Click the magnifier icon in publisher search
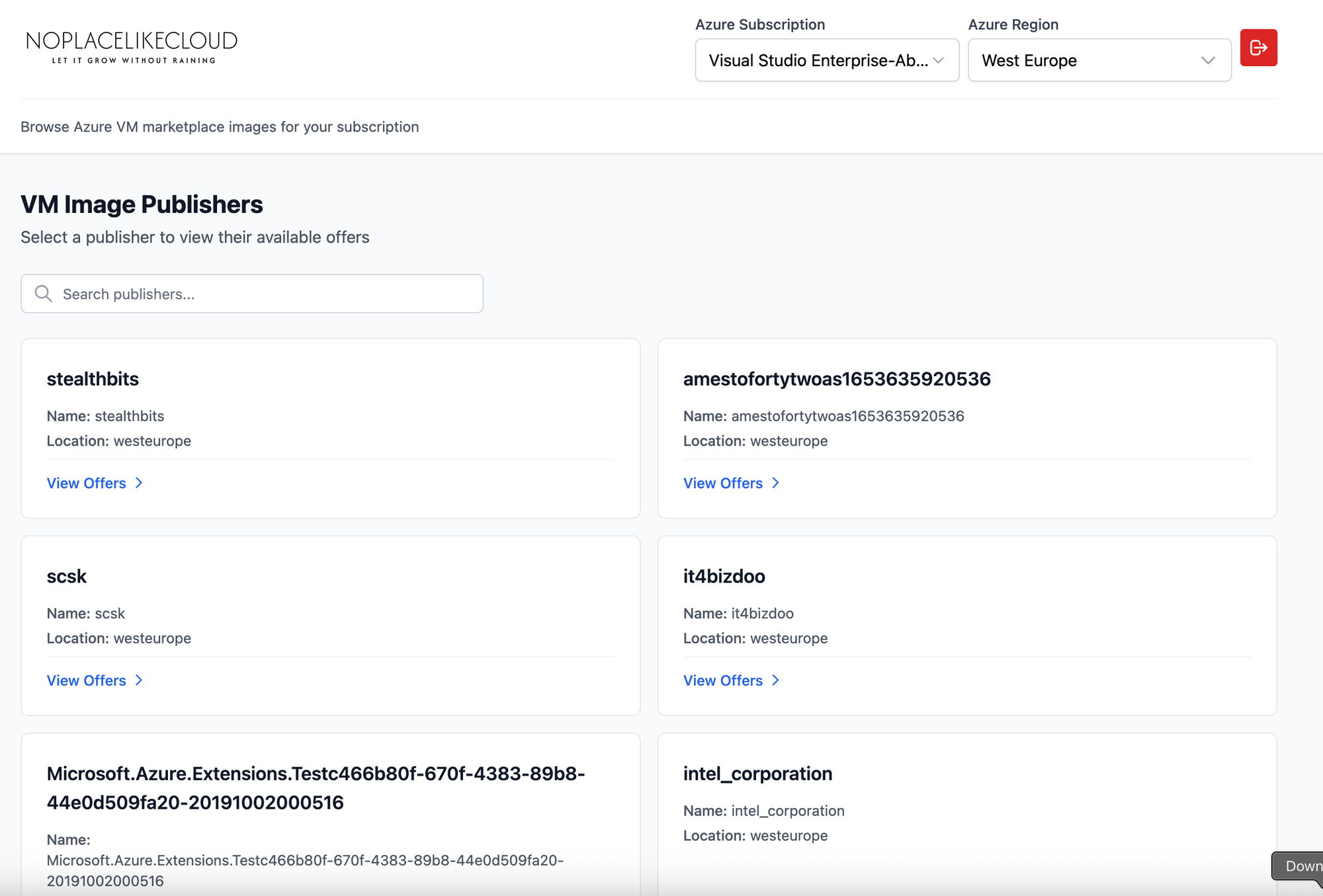 [x=44, y=294]
